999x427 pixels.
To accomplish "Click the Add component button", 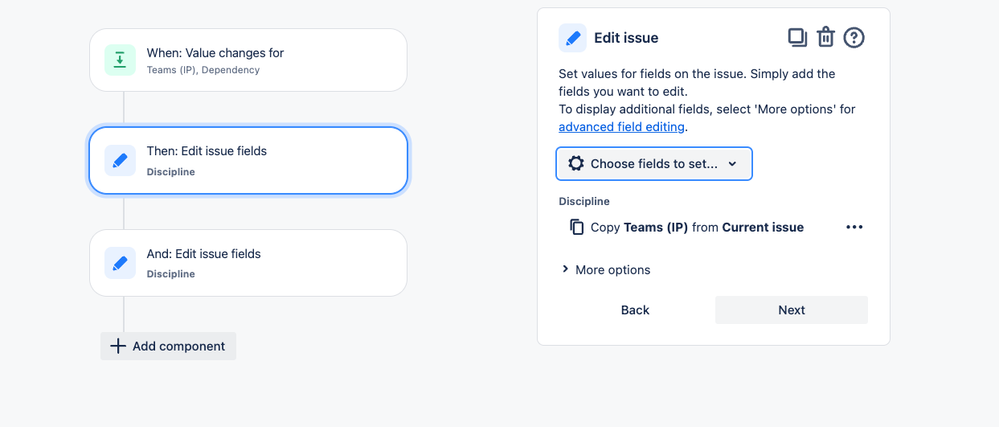I will click(x=169, y=346).
